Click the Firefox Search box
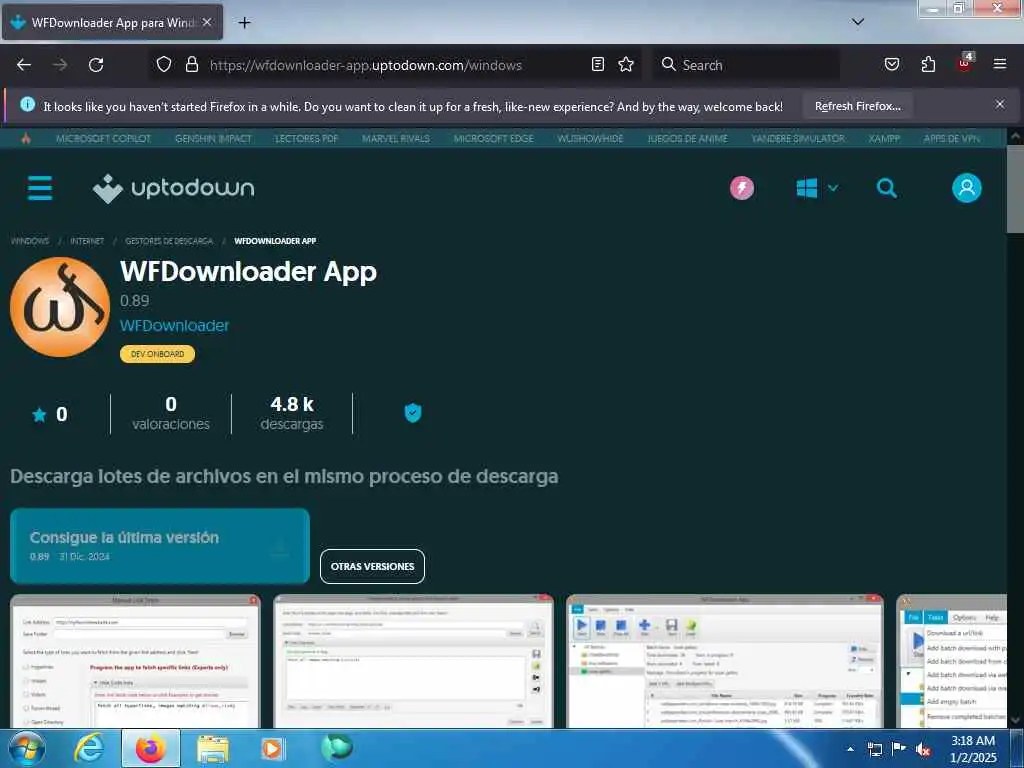 746,65
